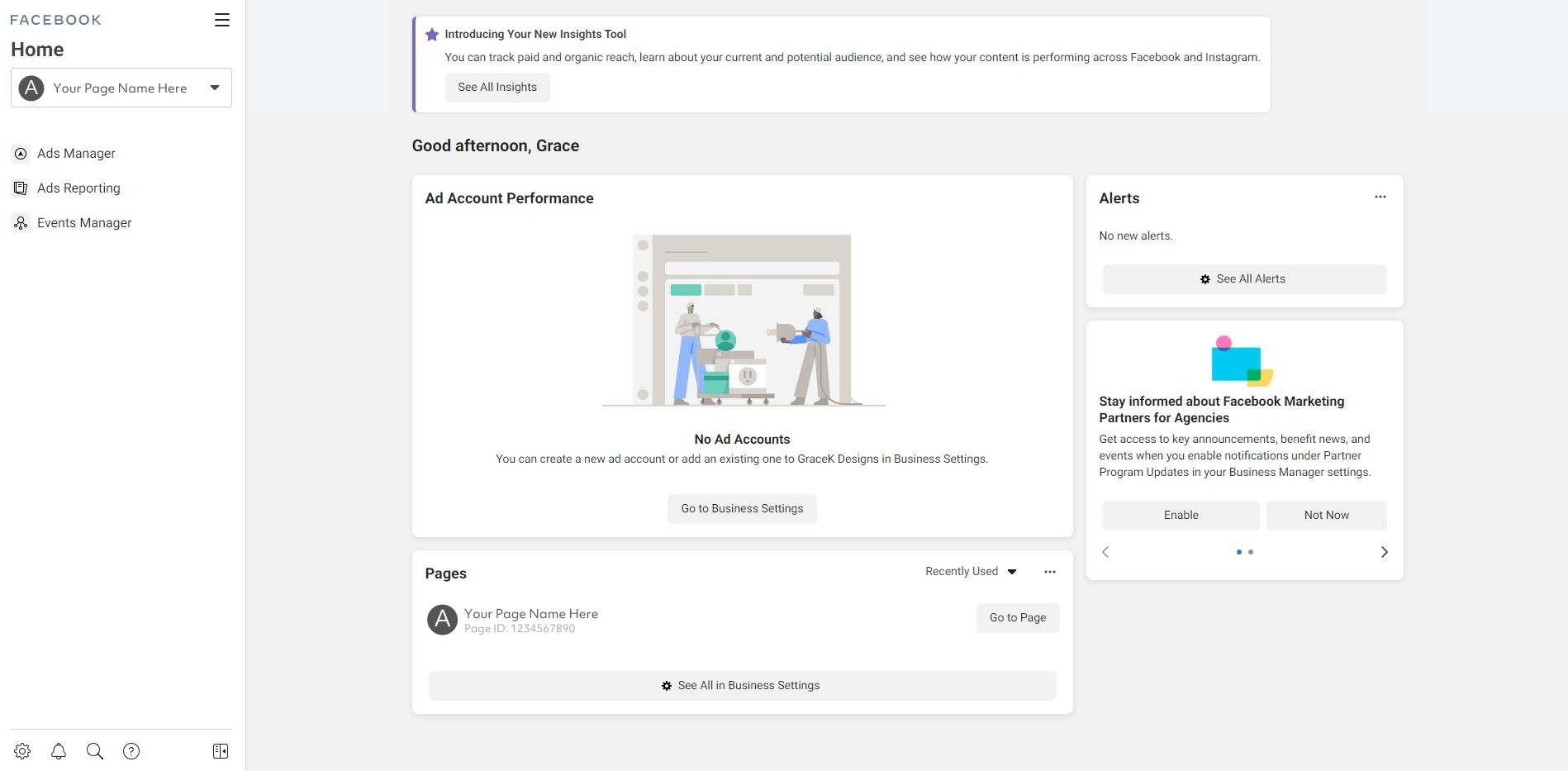
Task: Open Events Manager from sidebar
Action: [x=84, y=223]
